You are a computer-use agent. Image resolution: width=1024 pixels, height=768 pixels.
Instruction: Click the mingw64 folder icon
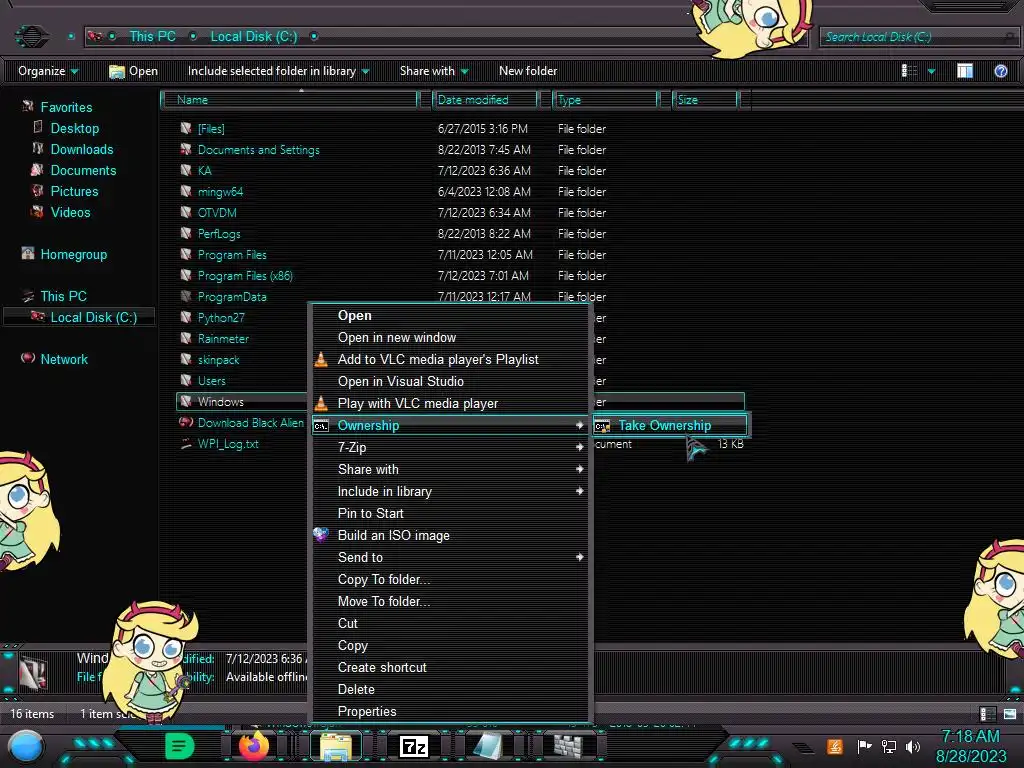coord(186,191)
